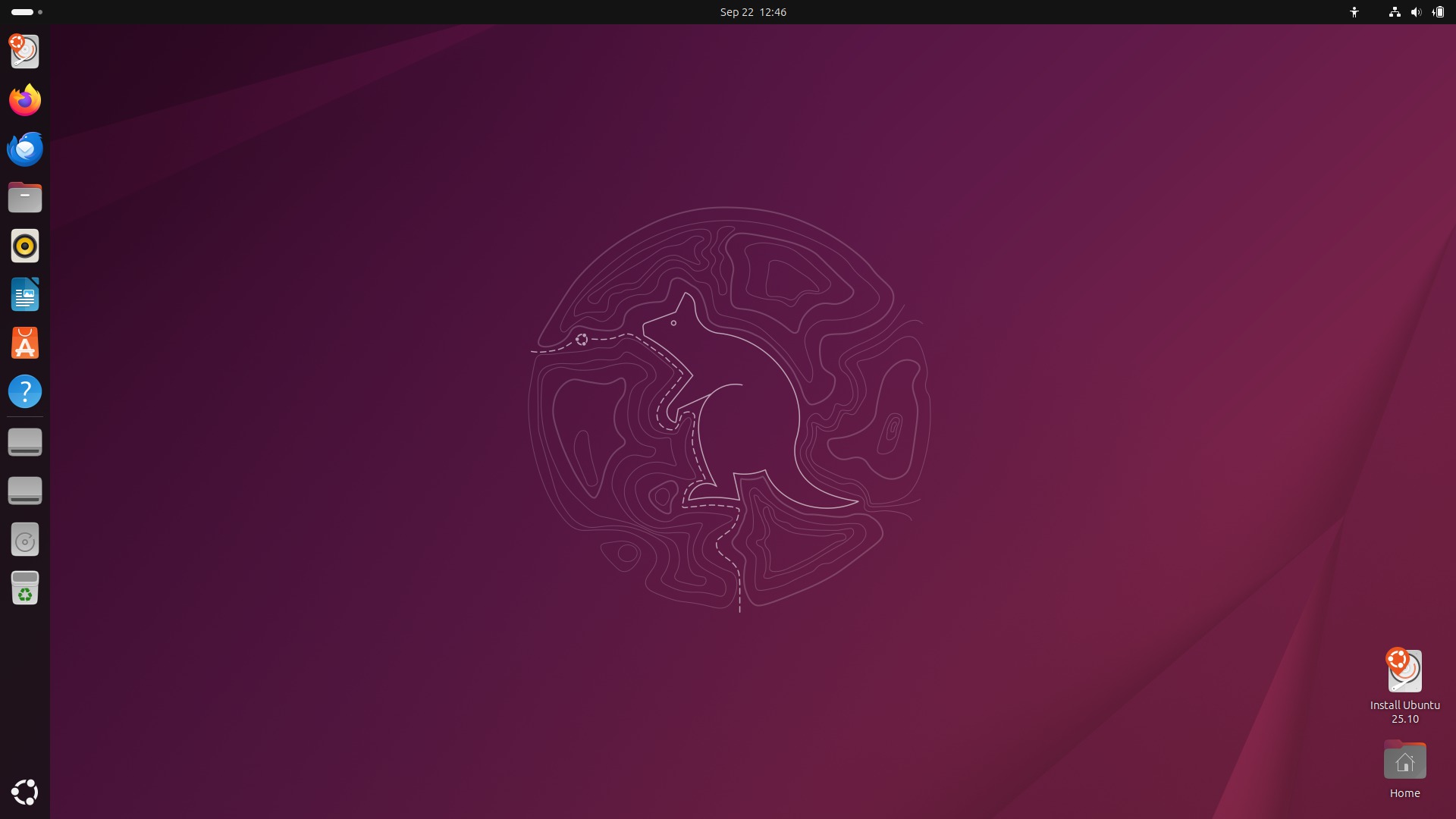Viewport: 1456px width, 819px height.
Task: Open the Trash from the dock
Action: click(x=24, y=588)
